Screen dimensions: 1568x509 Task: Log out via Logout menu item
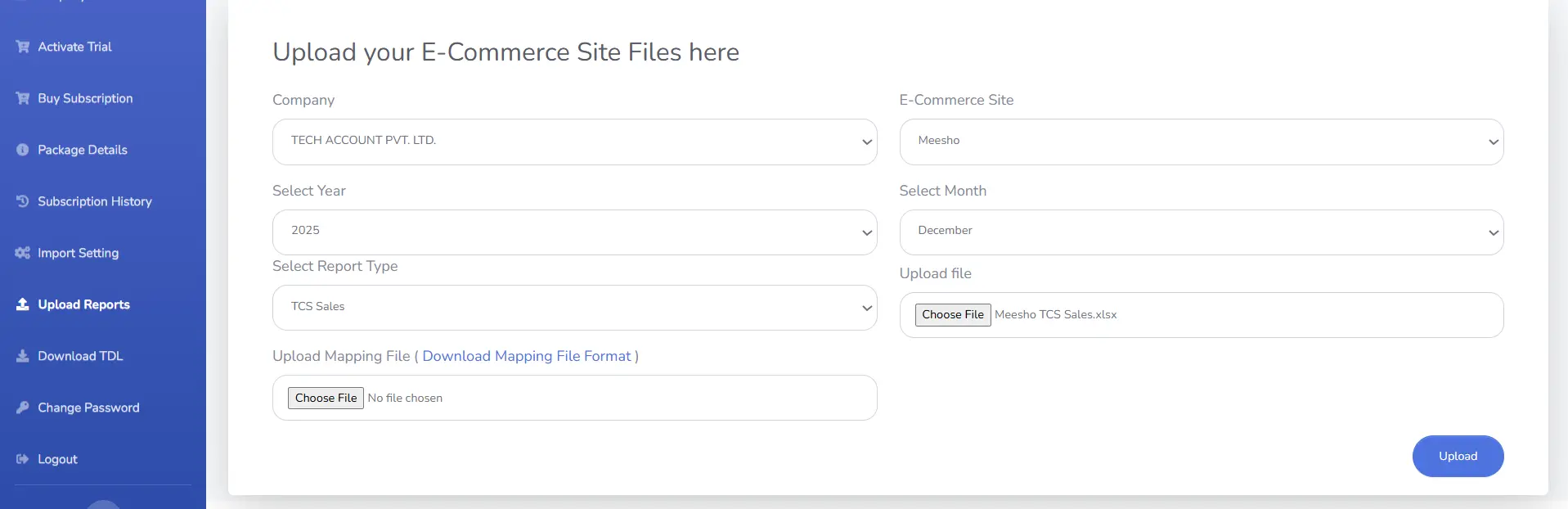57,459
